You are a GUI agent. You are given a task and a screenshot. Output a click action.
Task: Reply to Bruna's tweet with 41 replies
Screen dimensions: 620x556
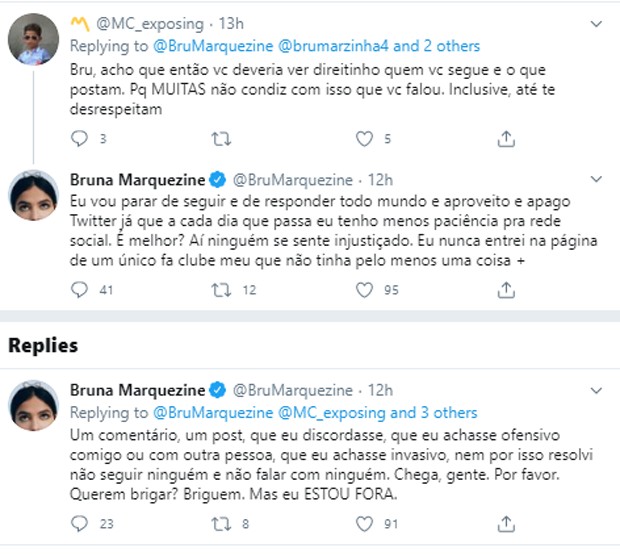coord(79,290)
